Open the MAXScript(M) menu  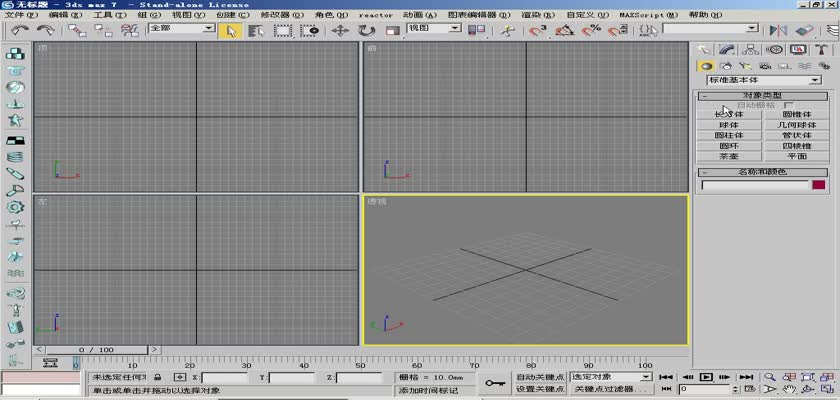point(649,15)
